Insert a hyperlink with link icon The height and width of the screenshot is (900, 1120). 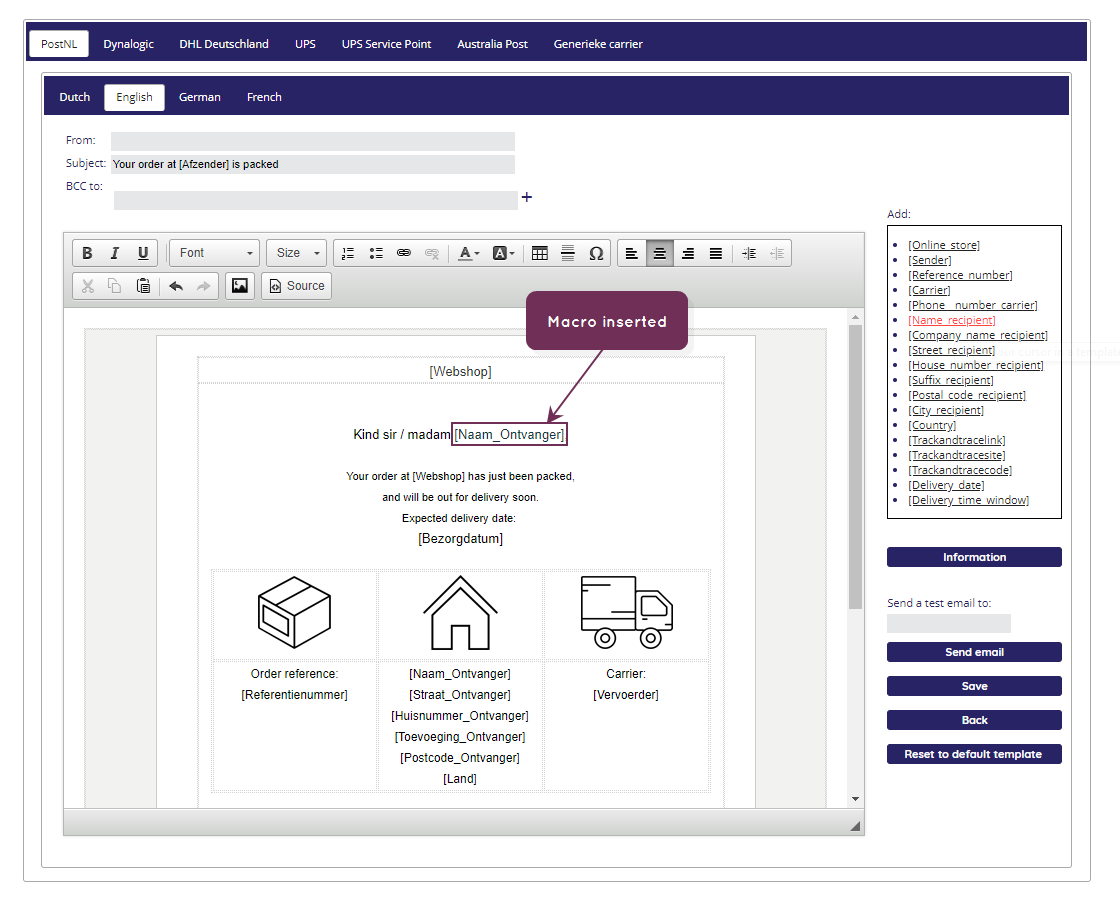tap(404, 253)
